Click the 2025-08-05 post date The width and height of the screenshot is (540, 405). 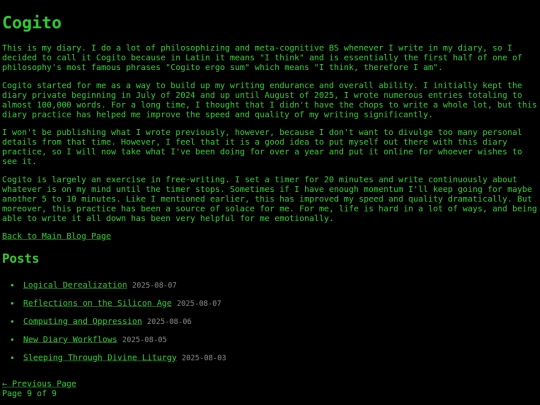tap(144, 340)
